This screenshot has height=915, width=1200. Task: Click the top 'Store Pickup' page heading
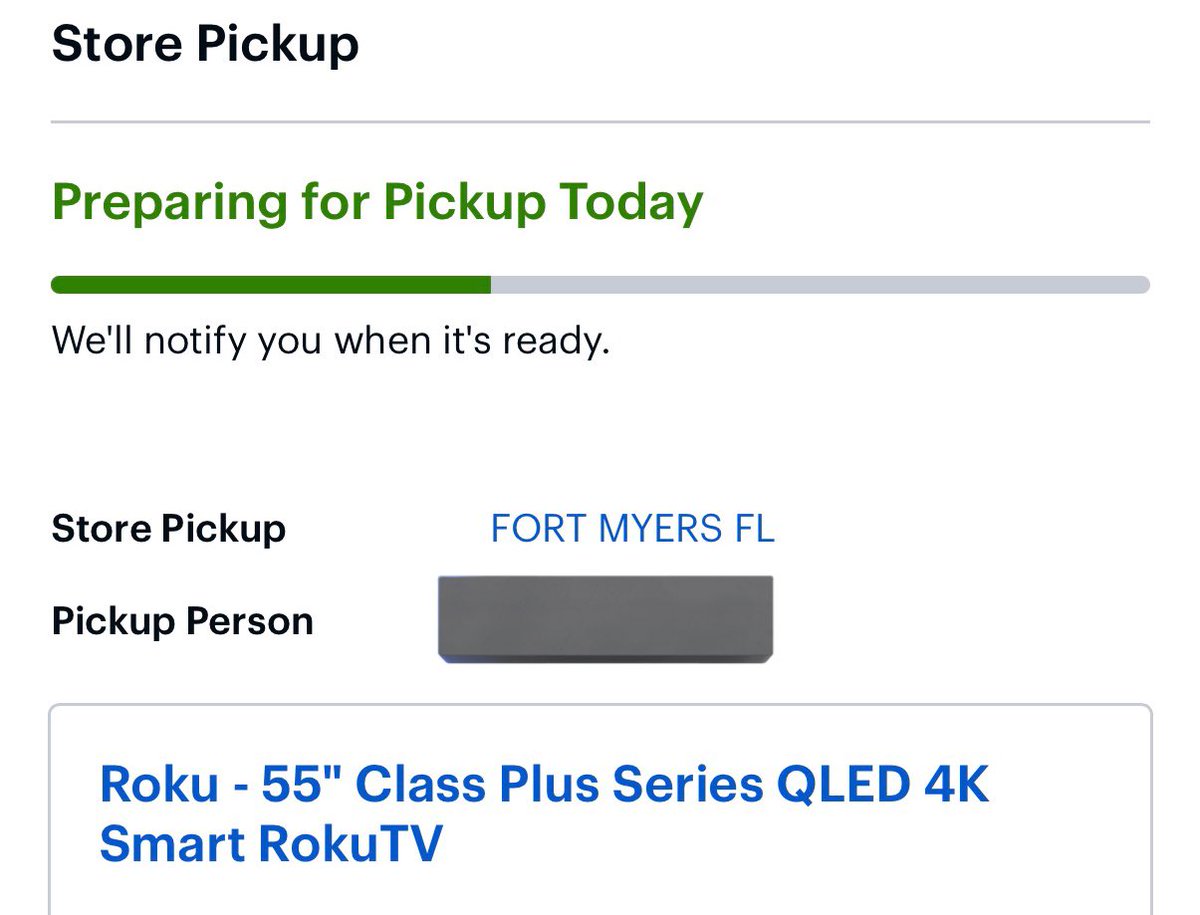pos(205,45)
